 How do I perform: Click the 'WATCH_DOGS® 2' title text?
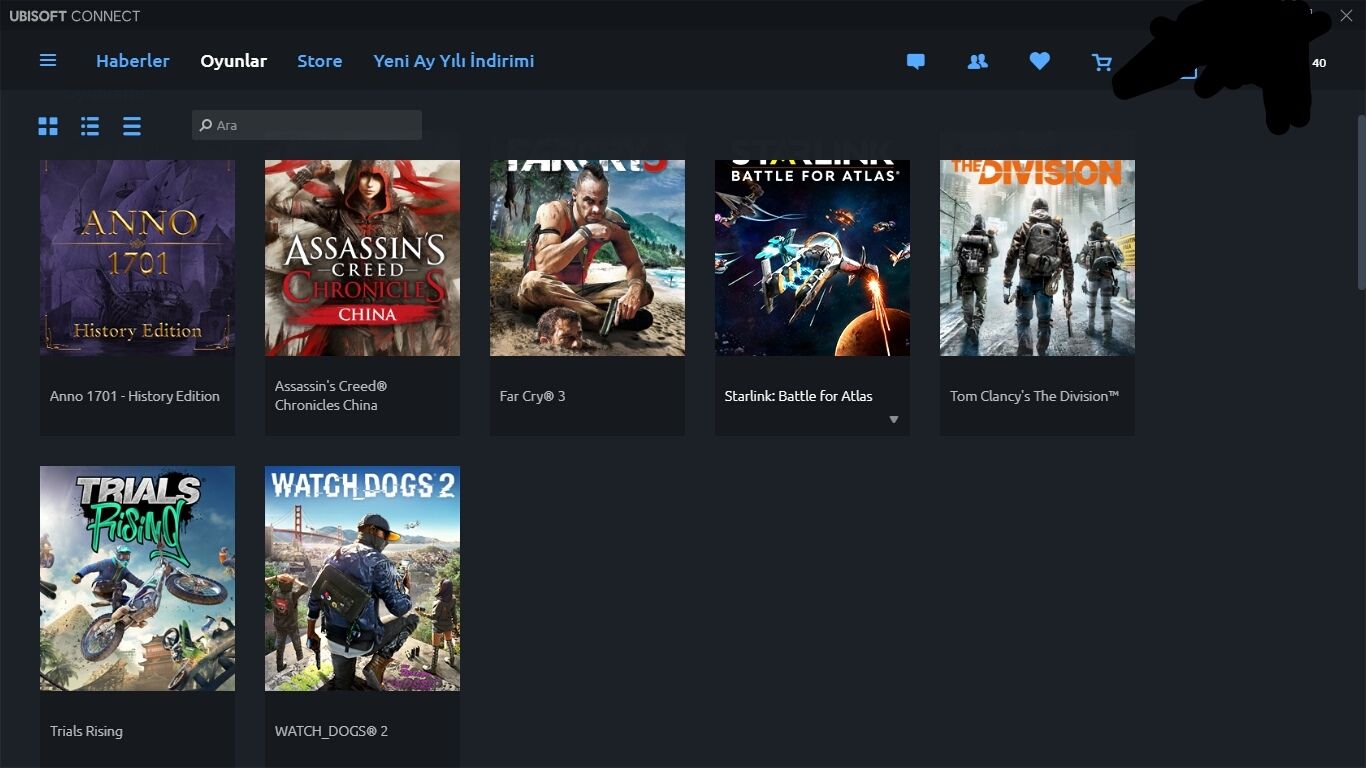coord(332,731)
